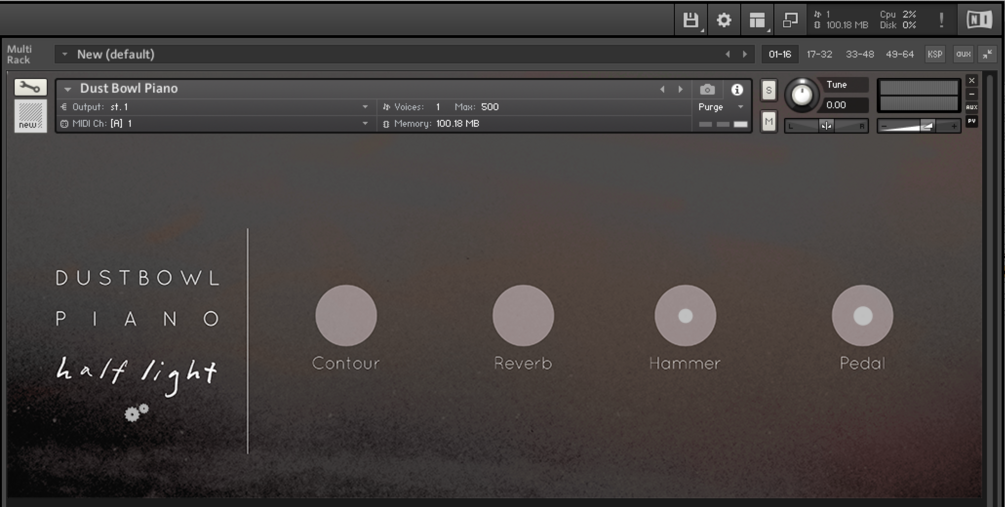The height and width of the screenshot is (507, 1005).
Task: Toggle the PV performance view button
Action: (x=972, y=121)
